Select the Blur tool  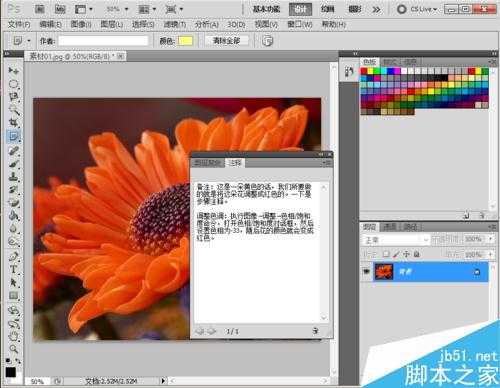pos(13,229)
